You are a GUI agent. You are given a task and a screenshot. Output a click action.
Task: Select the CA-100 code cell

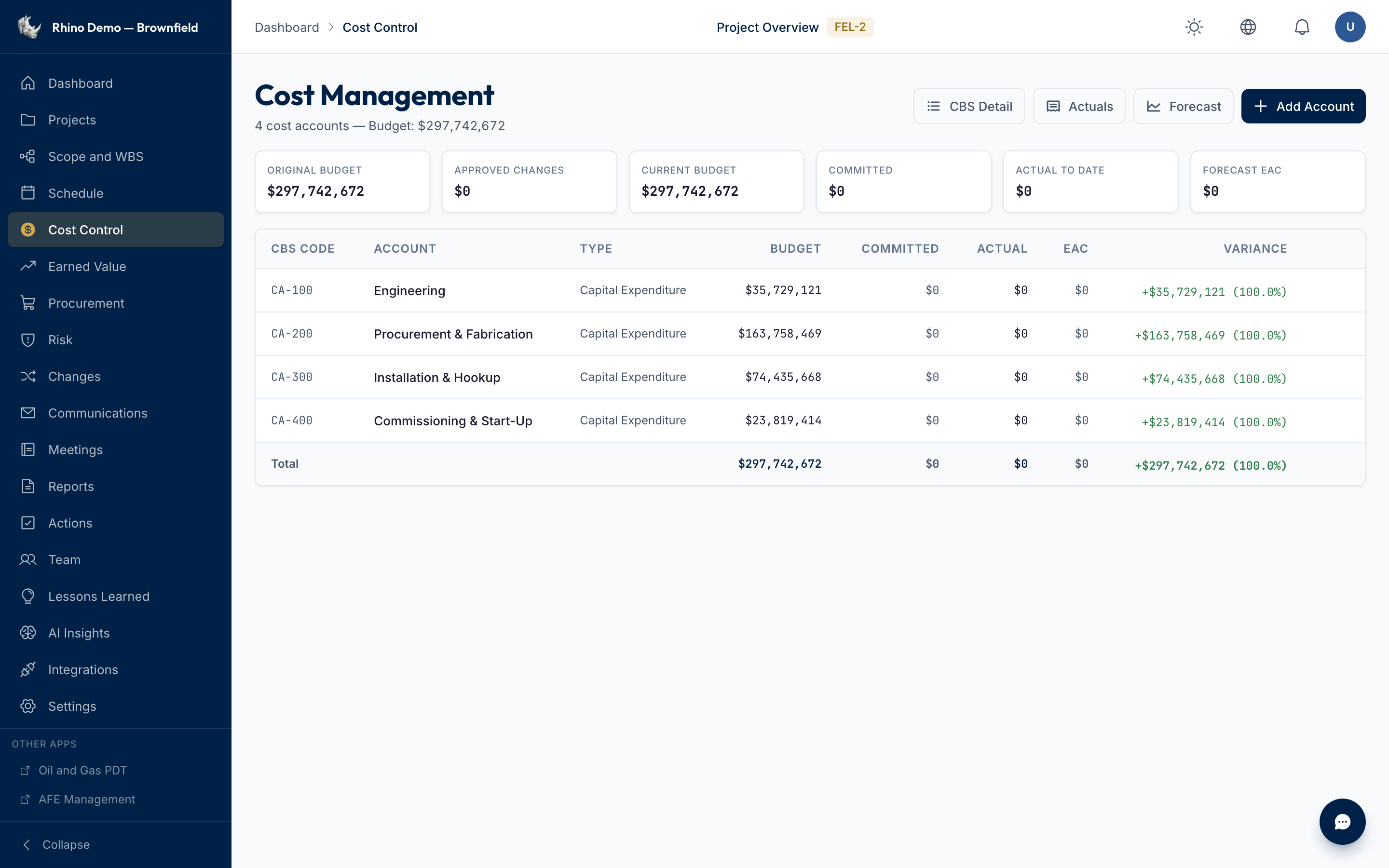point(292,290)
